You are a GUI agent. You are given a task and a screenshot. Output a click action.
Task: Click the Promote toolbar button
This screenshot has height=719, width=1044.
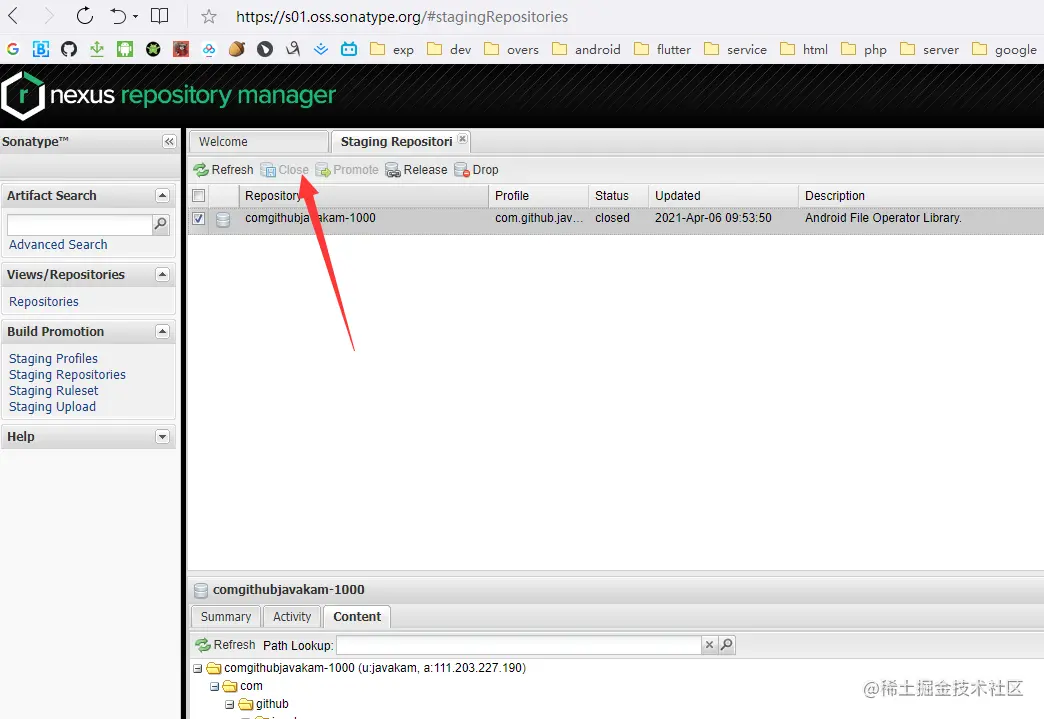pyautogui.click(x=347, y=170)
